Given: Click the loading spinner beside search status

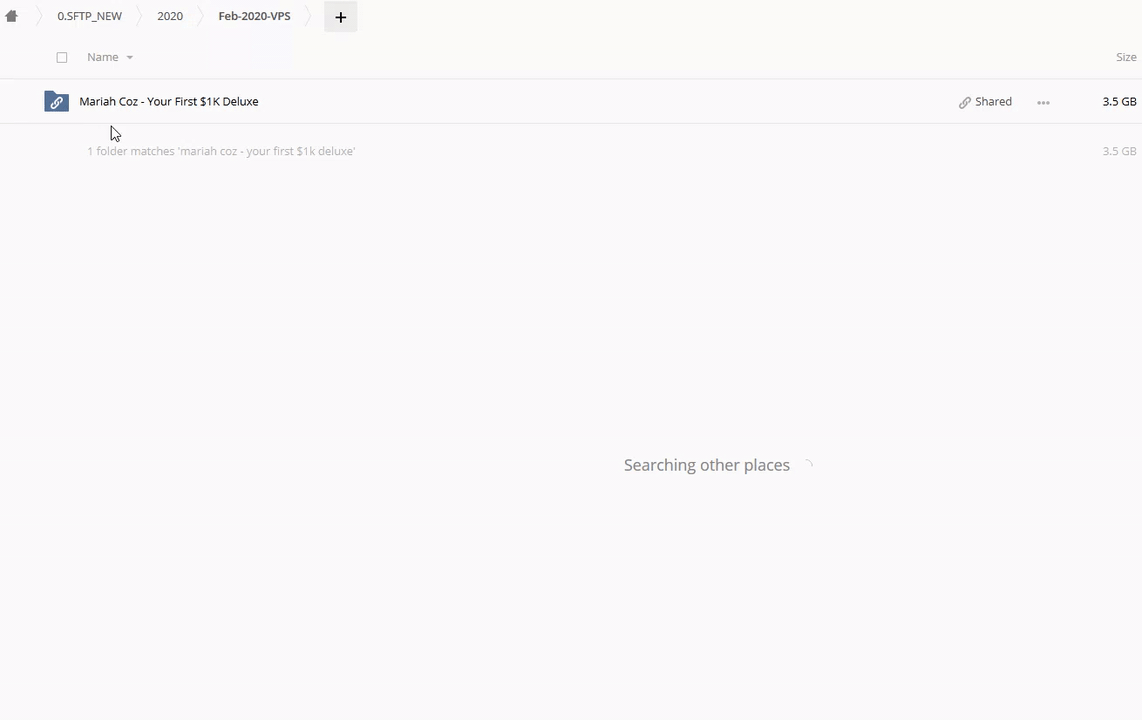Looking at the screenshot, I should [x=807, y=465].
